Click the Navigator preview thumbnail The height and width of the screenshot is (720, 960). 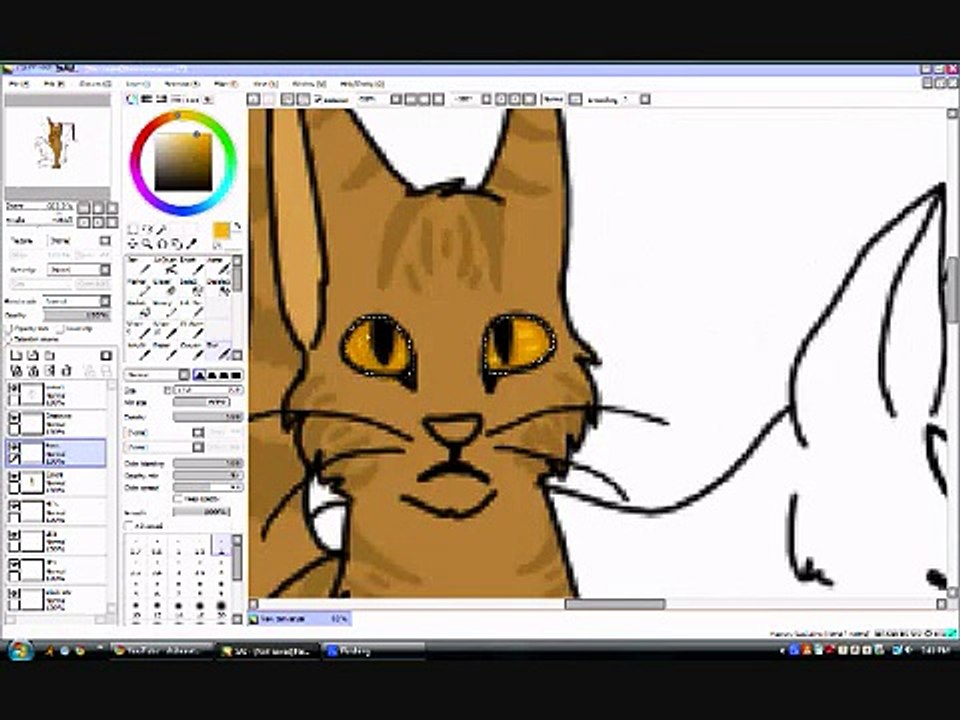click(58, 146)
